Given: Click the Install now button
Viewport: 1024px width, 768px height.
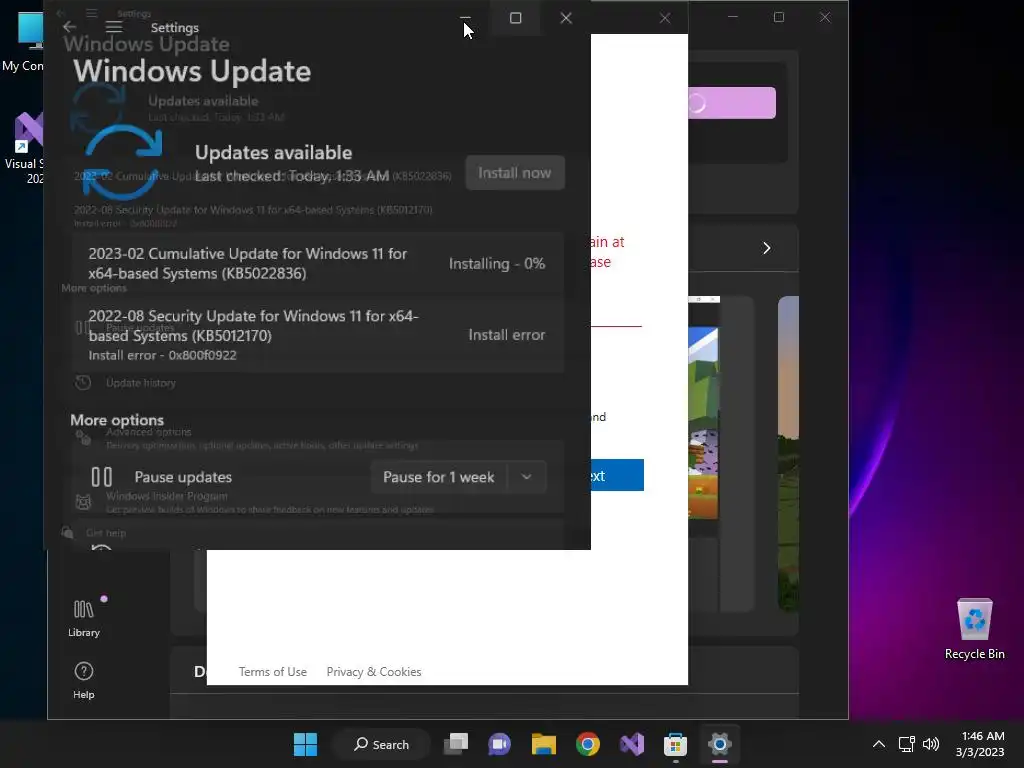Looking at the screenshot, I should tap(515, 173).
